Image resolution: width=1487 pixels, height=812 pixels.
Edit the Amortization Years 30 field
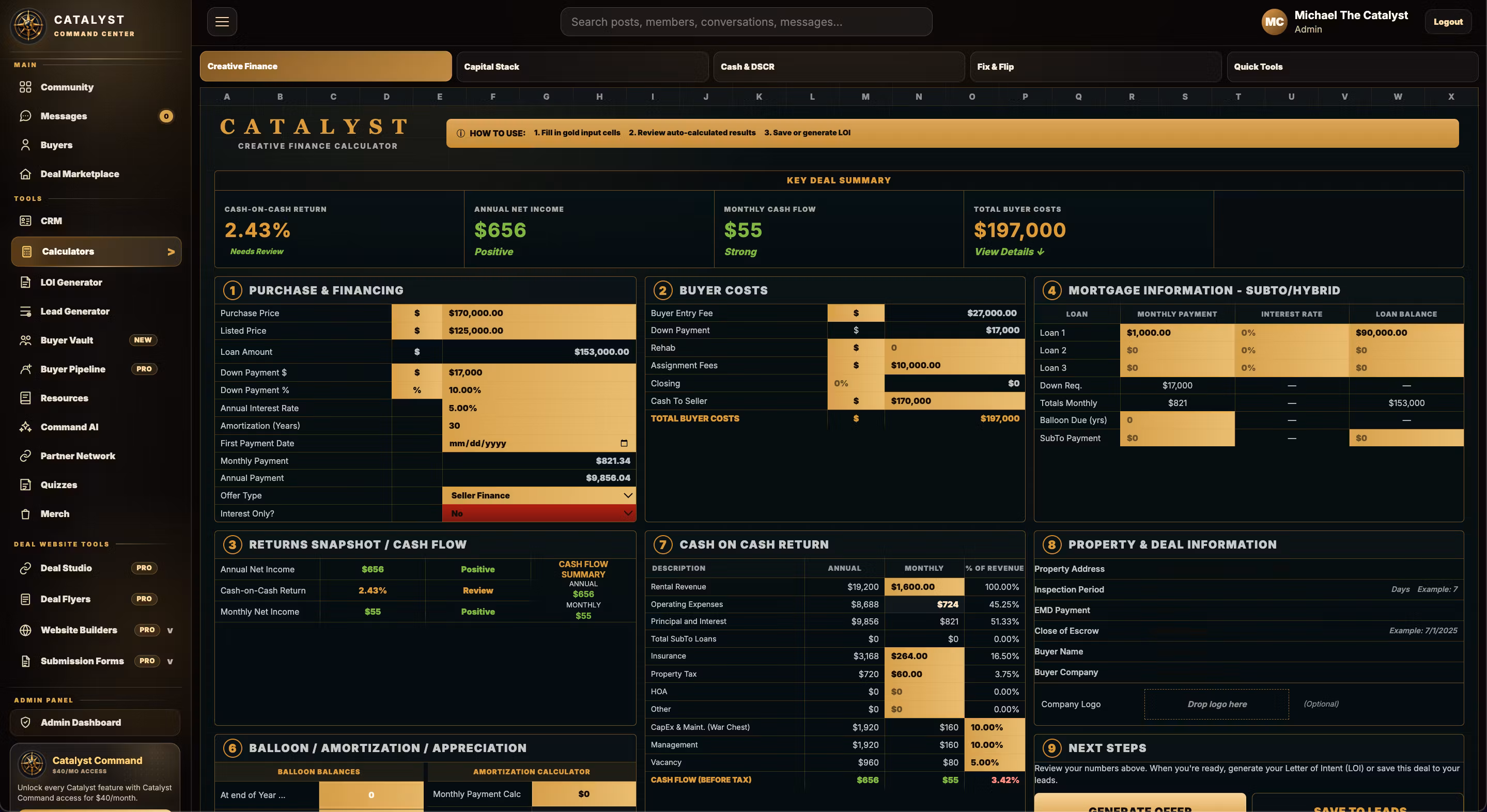pyautogui.click(x=539, y=425)
